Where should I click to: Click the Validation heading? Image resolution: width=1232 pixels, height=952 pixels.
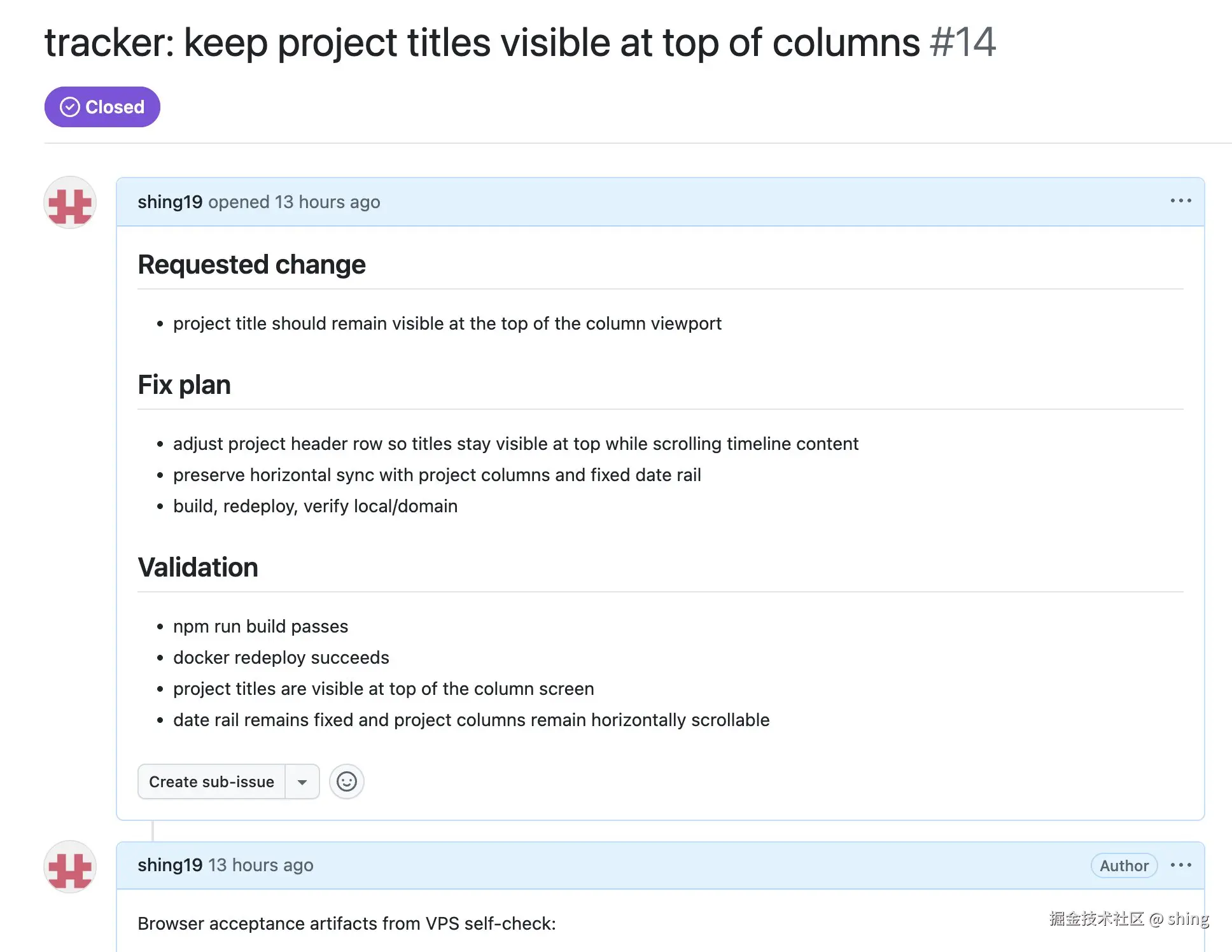tap(198, 568)
